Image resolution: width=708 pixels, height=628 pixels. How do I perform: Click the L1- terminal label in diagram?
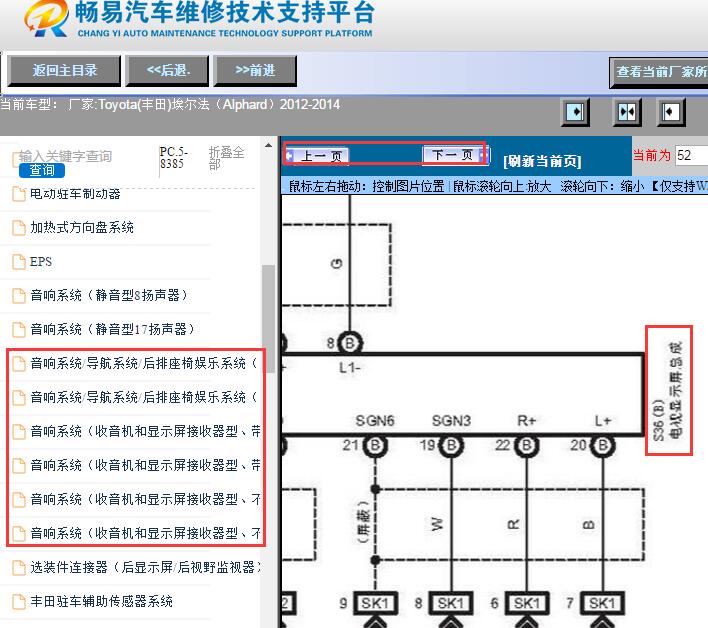(350, 368)
